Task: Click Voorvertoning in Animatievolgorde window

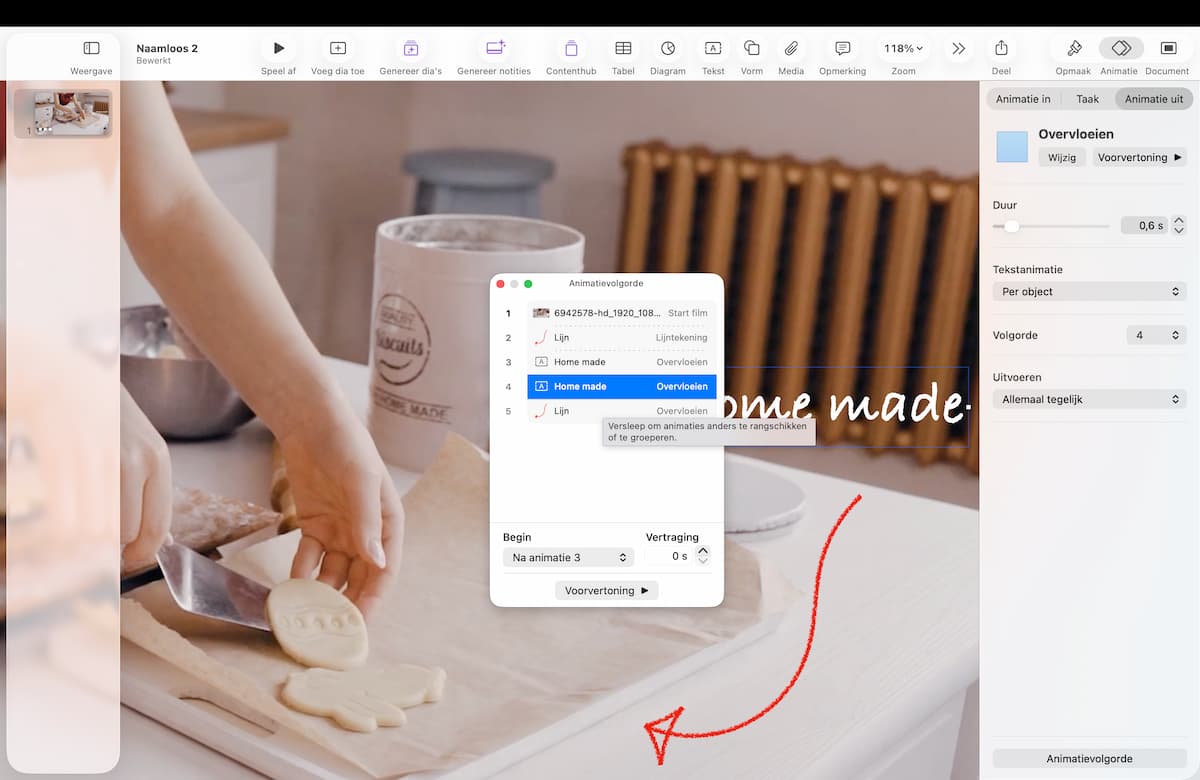Action: coord(607,591)
